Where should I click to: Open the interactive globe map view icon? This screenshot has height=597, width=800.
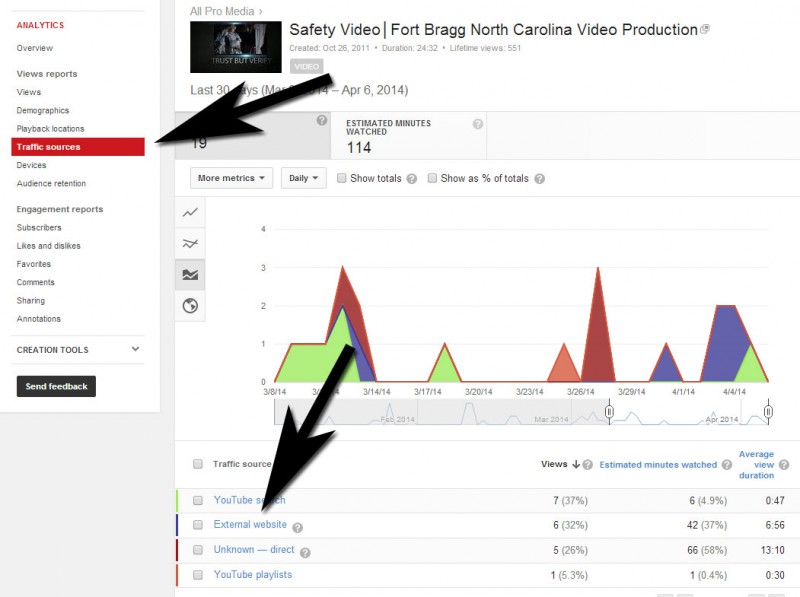(190, 306)
